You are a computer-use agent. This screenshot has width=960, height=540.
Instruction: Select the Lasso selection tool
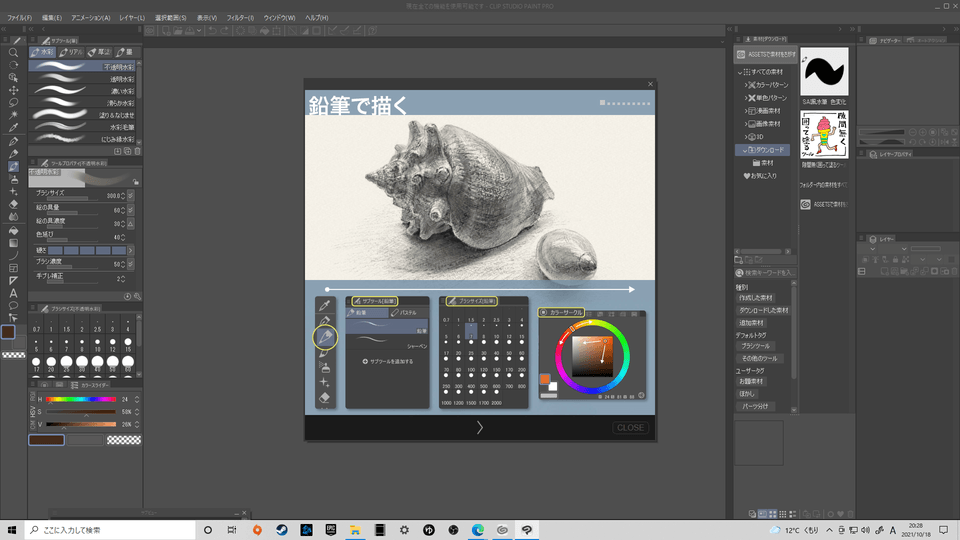point(13,102)
